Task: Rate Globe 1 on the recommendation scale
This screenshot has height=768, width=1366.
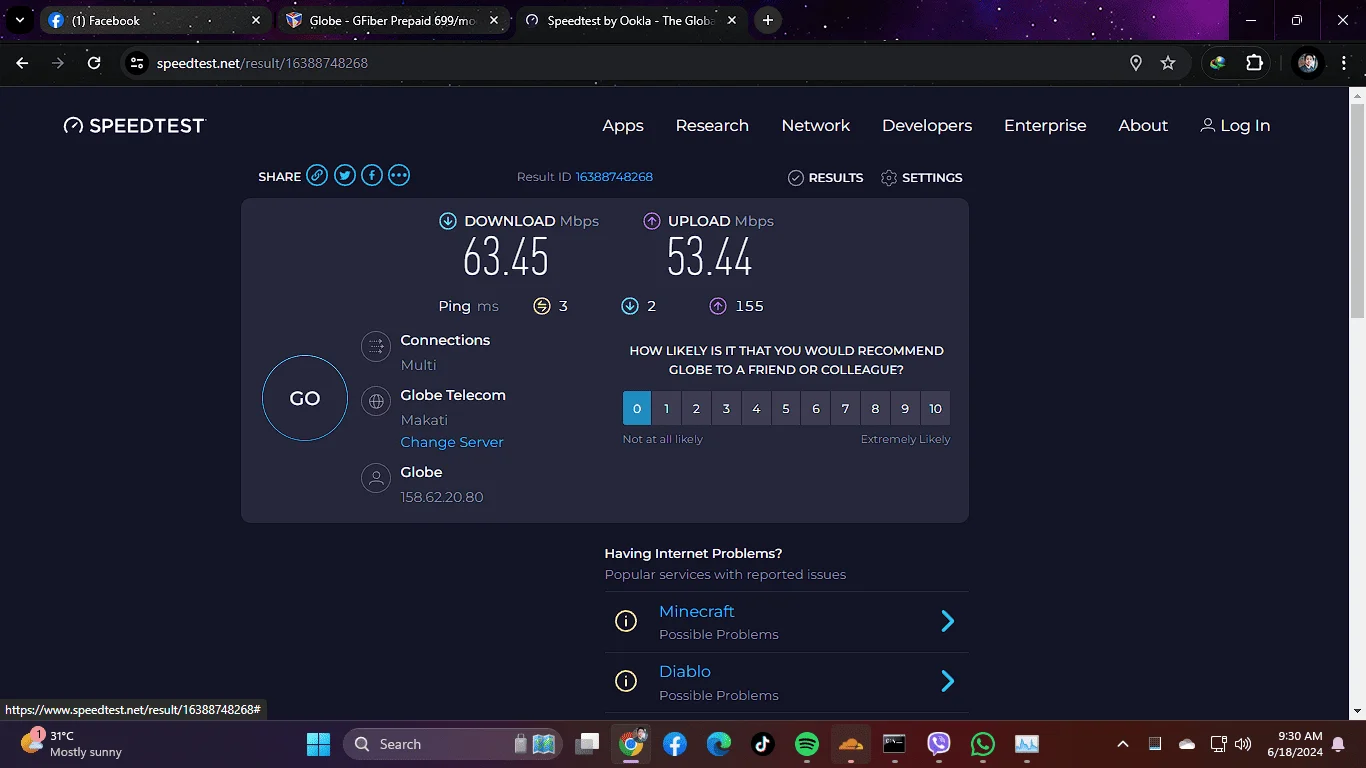Action: coord(666,408)
